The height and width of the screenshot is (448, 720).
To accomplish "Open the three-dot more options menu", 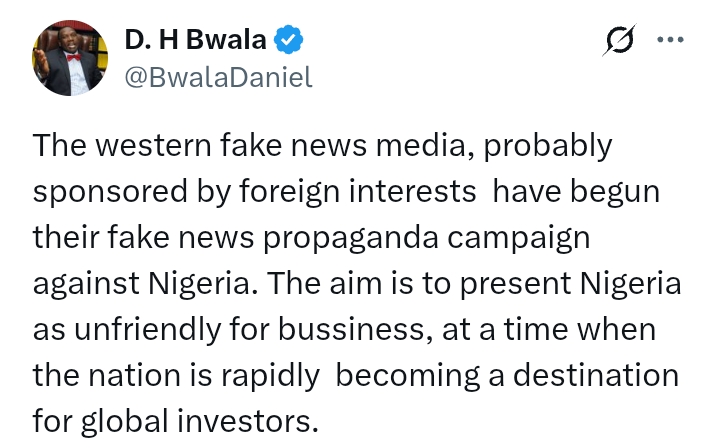I will [x=668, y=40].
